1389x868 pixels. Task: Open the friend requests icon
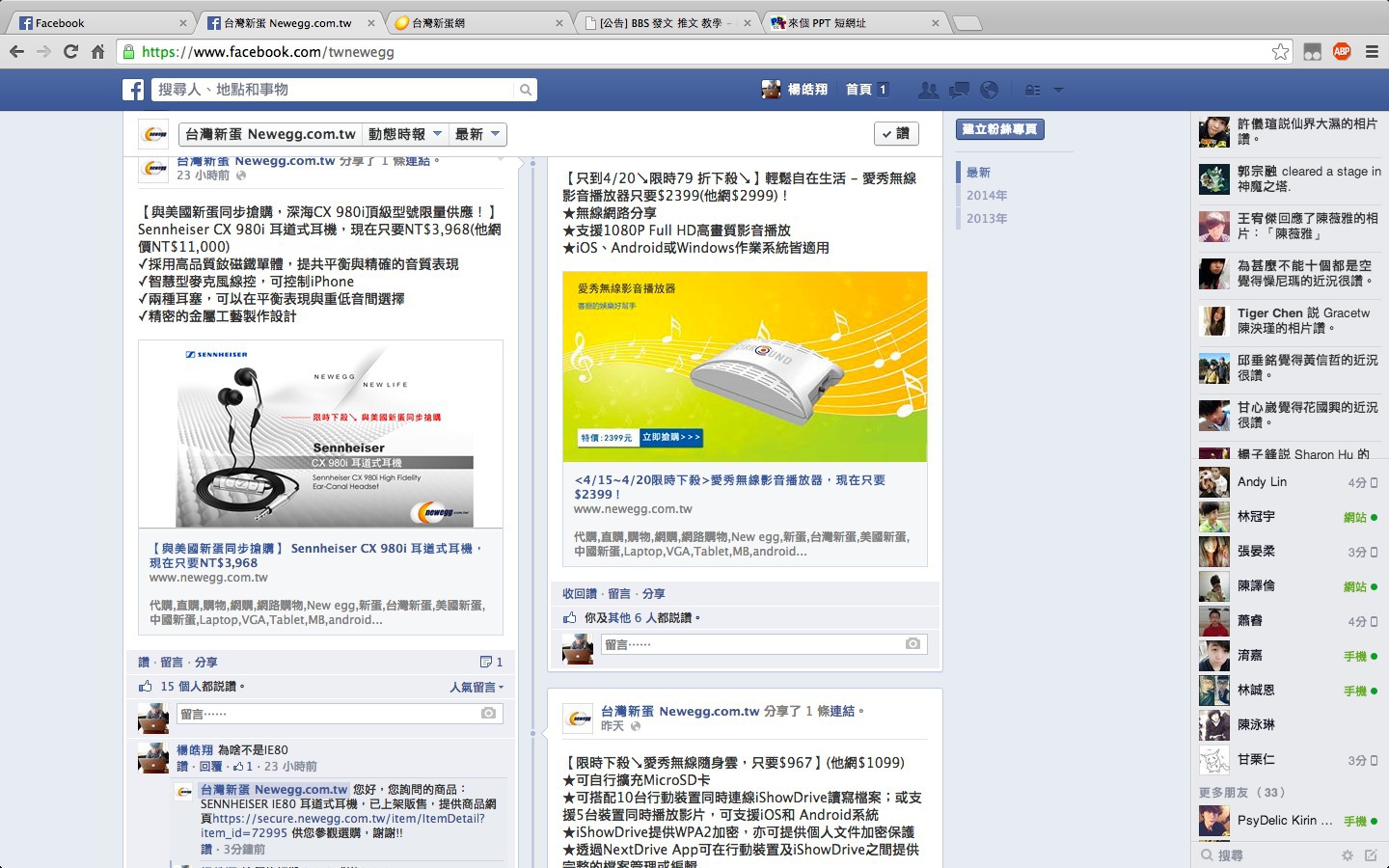coord(928,90)
